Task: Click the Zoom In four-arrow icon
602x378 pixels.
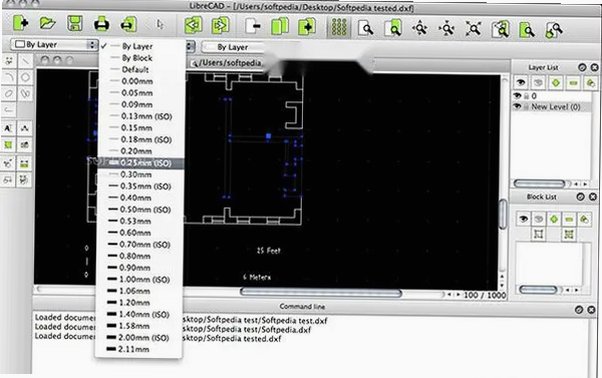Action: pyautogui.click(x=420, y=28)
